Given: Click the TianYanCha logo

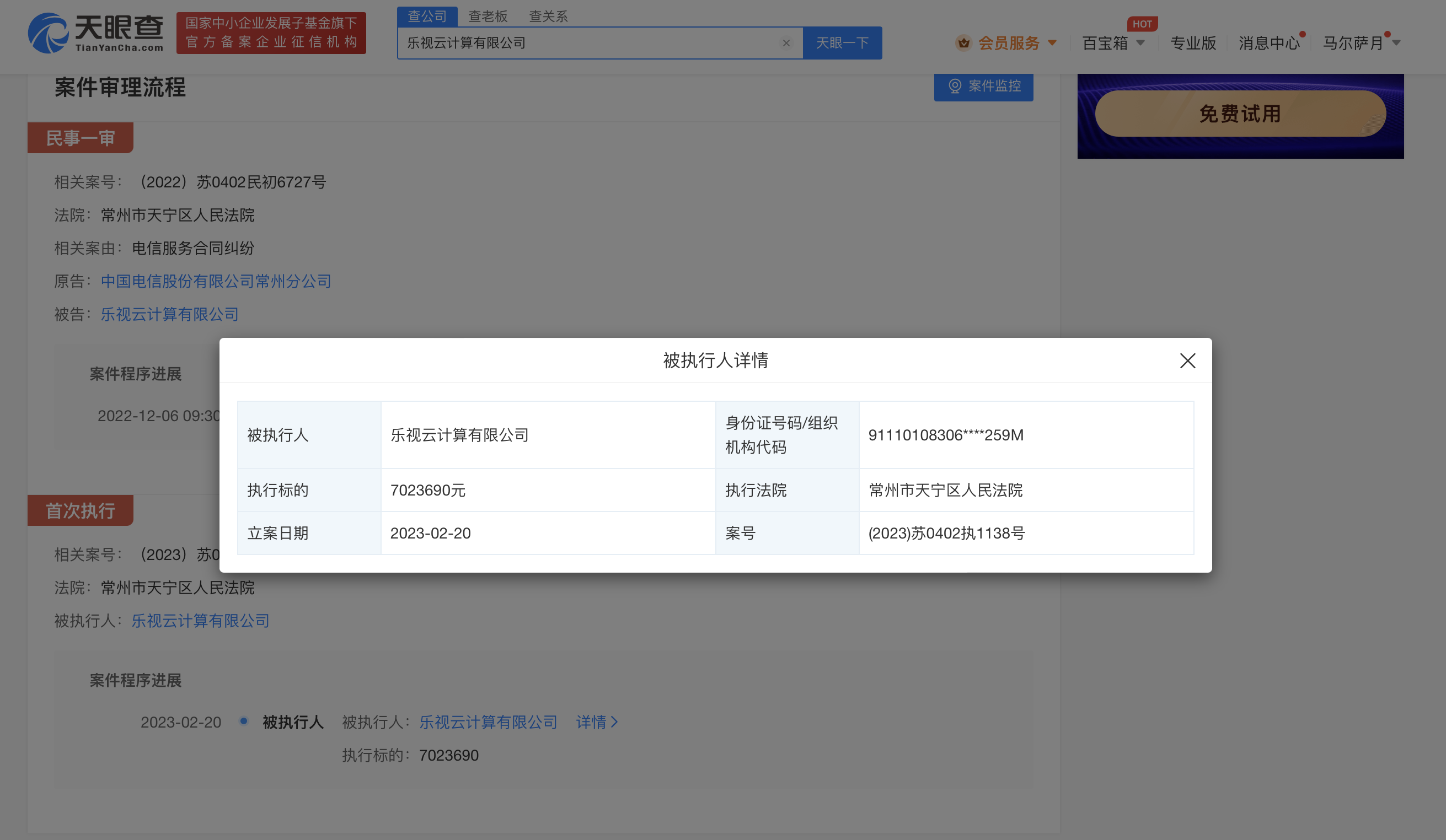Looking at the screenshot, I should point(95,33).
